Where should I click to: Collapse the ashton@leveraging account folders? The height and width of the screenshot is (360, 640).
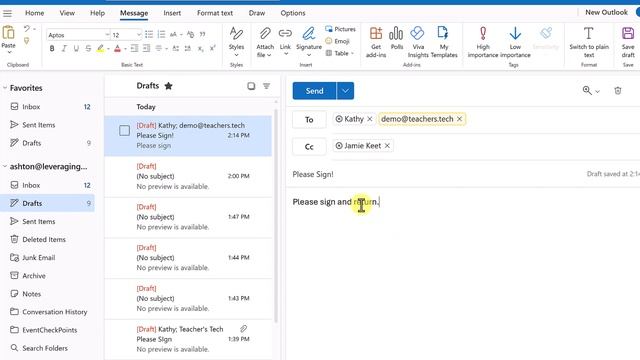[x=5, y=167]
